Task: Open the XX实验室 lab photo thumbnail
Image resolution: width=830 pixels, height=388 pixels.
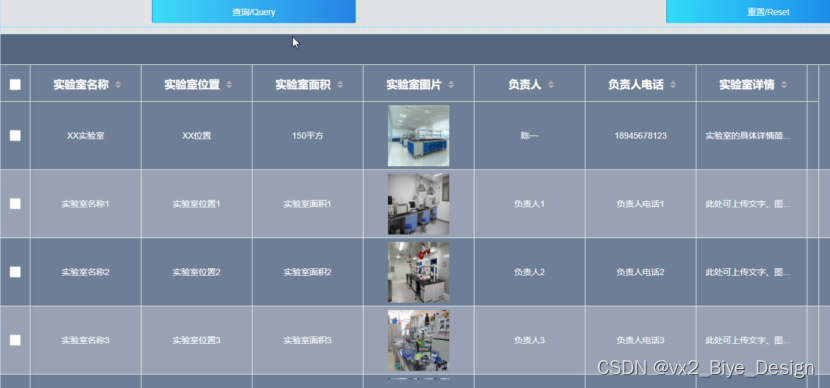Action: [418, 136]
